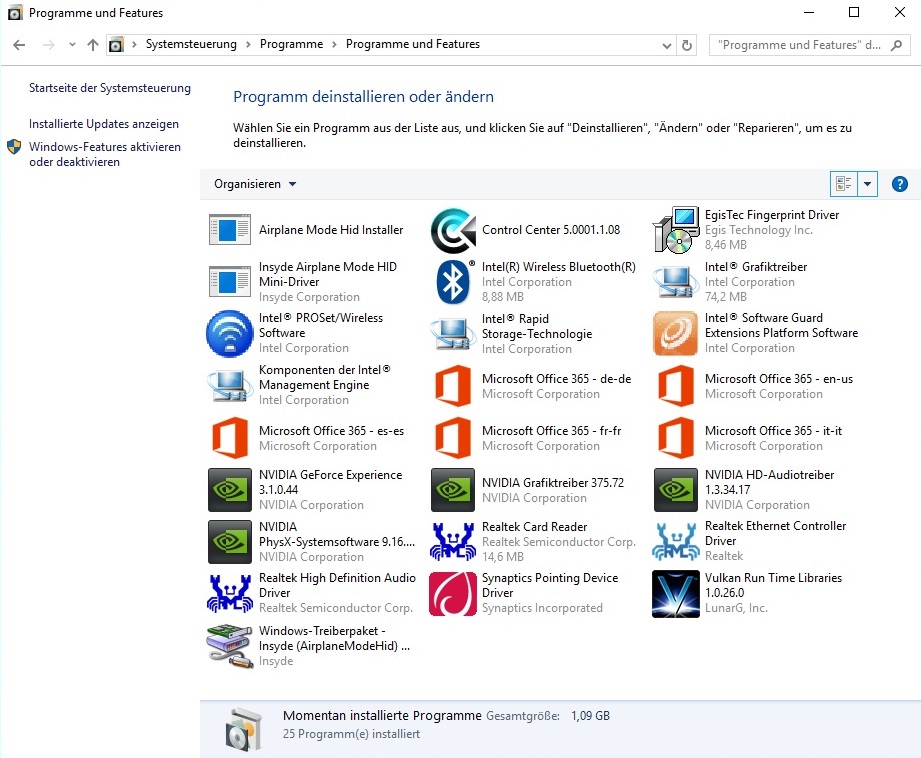Open the Organisieren dropdown menu
This screenshot has width=921, height=758.
[255, 184]
